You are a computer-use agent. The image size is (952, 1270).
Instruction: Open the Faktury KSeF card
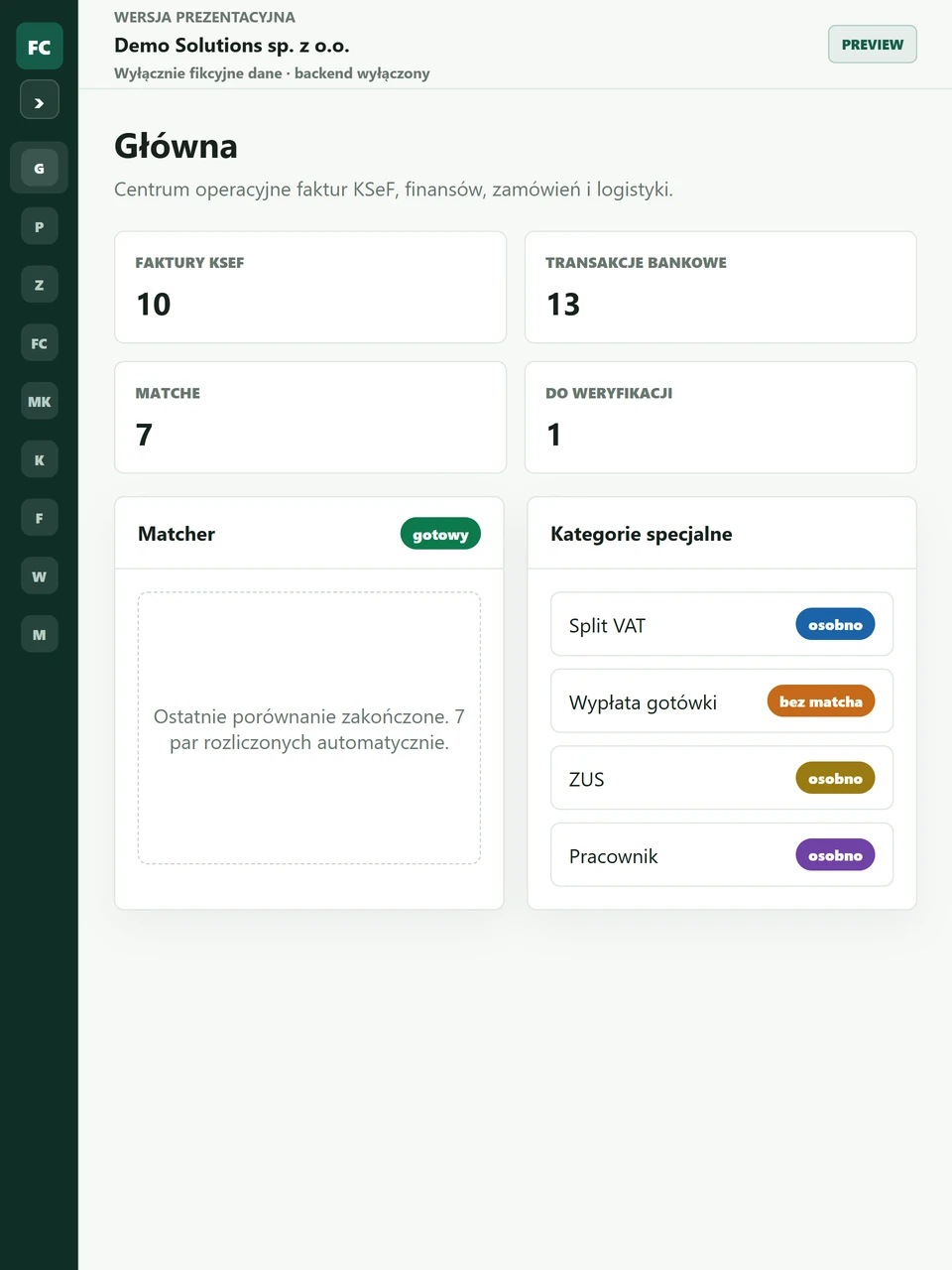310,287
